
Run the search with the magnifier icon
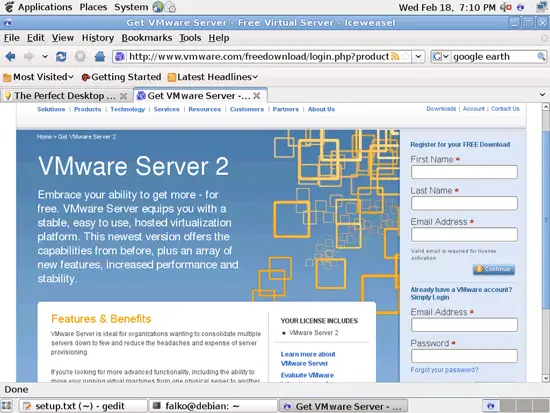click(x=541, y=56)
